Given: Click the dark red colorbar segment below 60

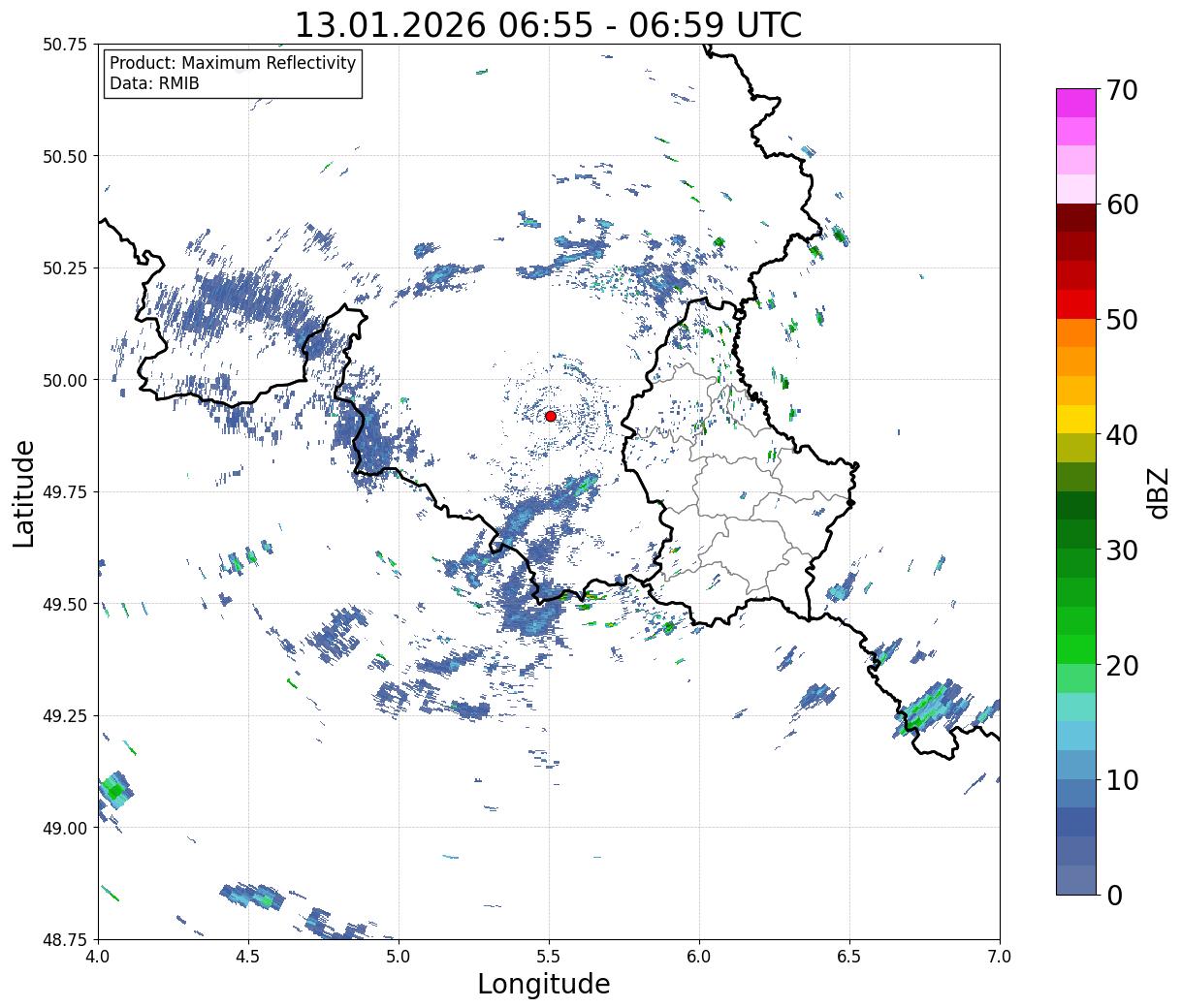Looking at the screenshot, I should tap(1076, 218).
